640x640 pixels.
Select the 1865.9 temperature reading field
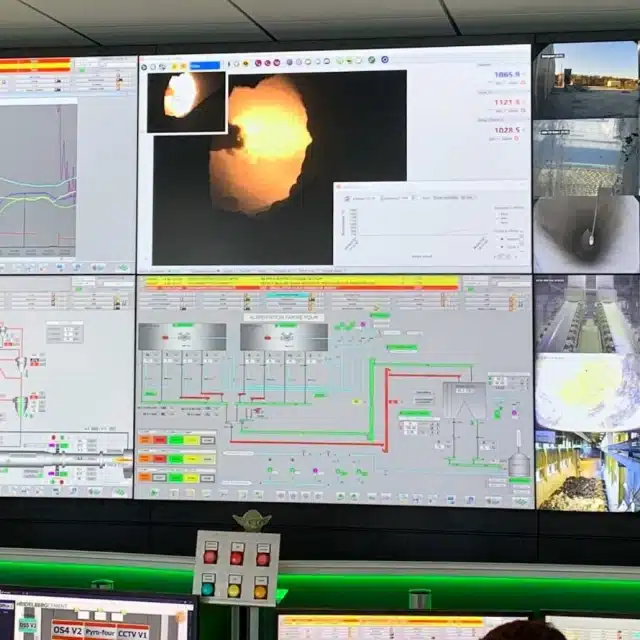click(508, 75)
